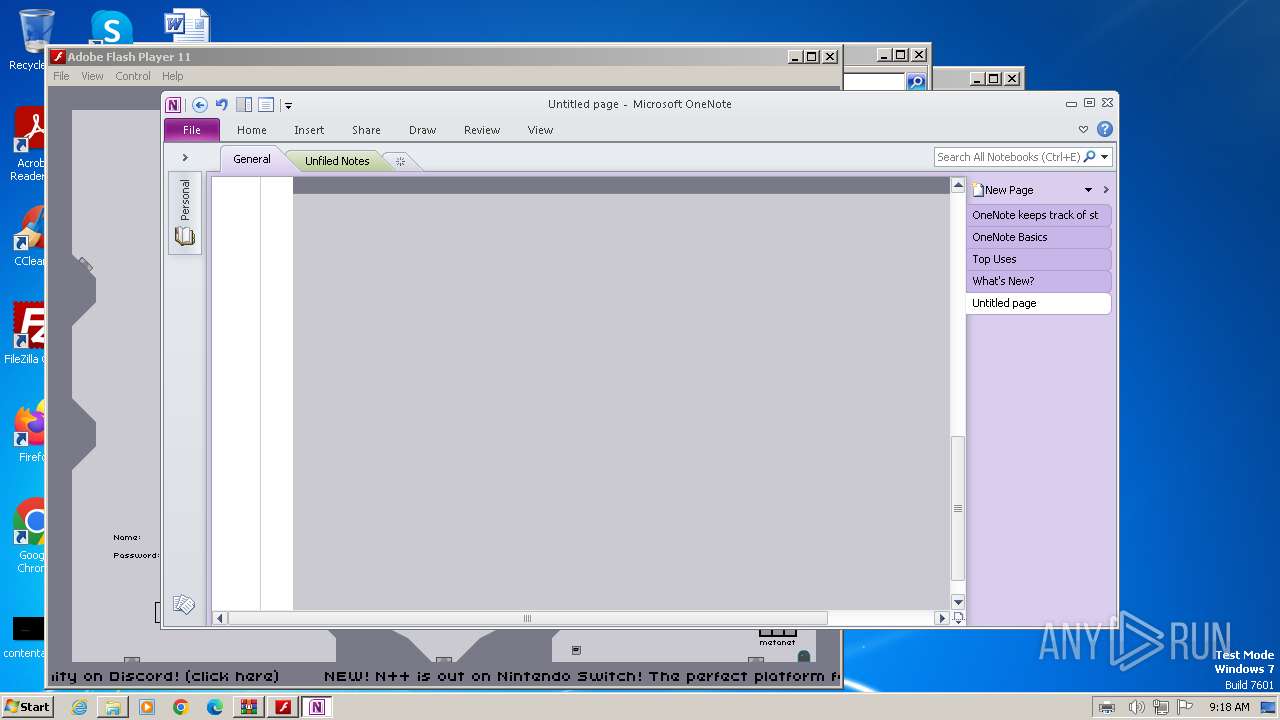Open the 'Top Uses' page
The width and height of the screenshot is (1280, 720).
[x=1039, y=259]
